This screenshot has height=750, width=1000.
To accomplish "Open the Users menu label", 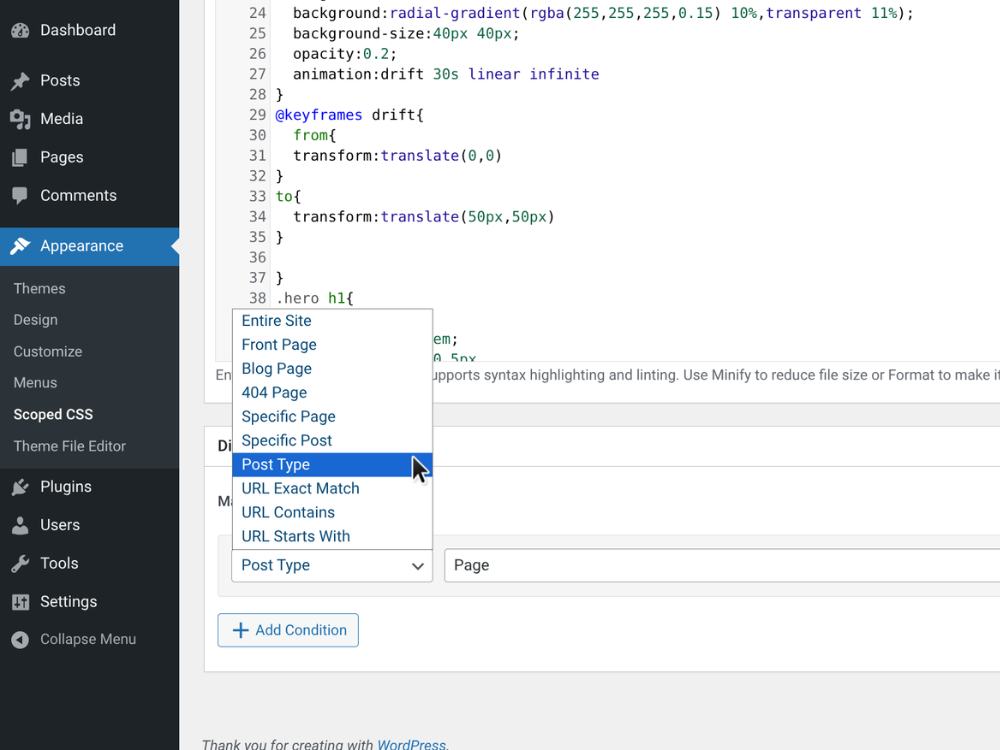I will (x=60, y=525).
